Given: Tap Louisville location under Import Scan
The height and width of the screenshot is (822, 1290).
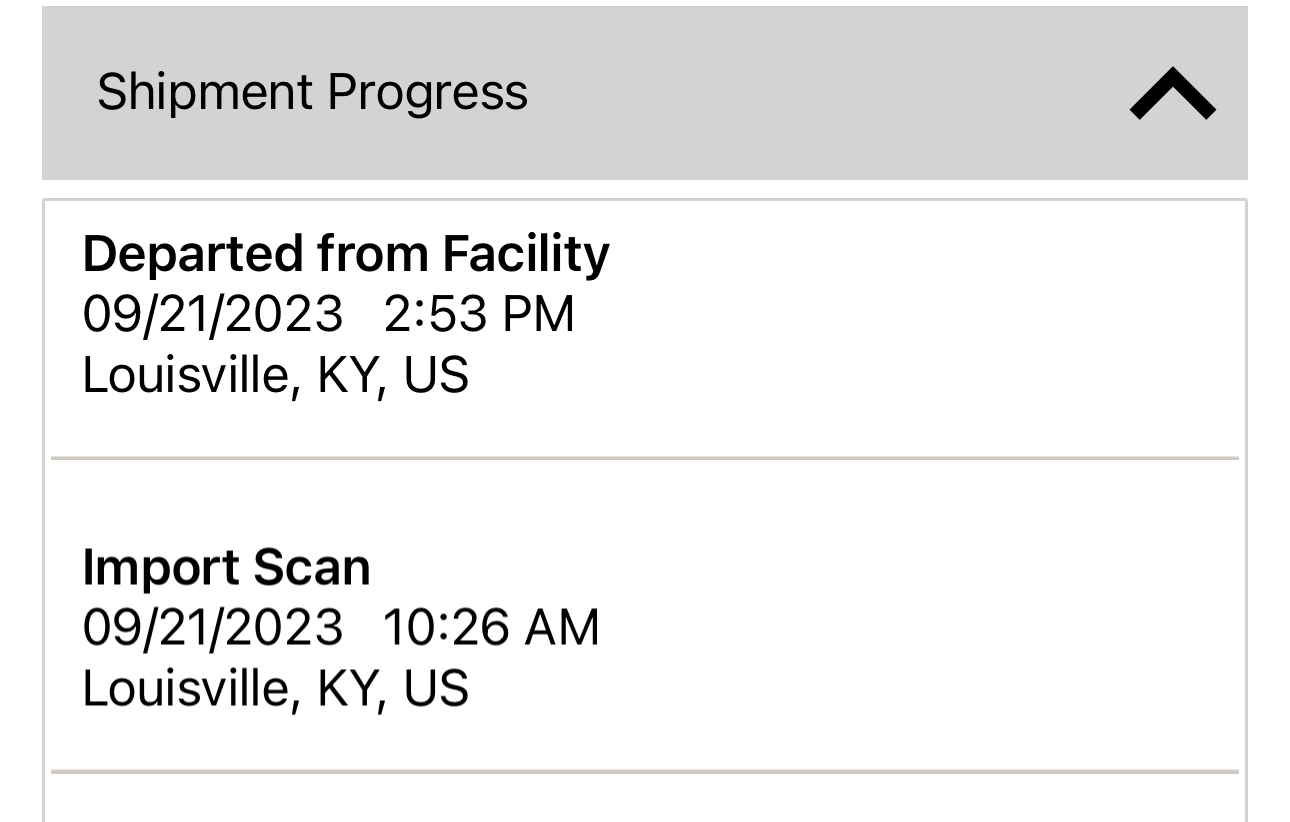Looking at the screenshot, I should point(275,689).
